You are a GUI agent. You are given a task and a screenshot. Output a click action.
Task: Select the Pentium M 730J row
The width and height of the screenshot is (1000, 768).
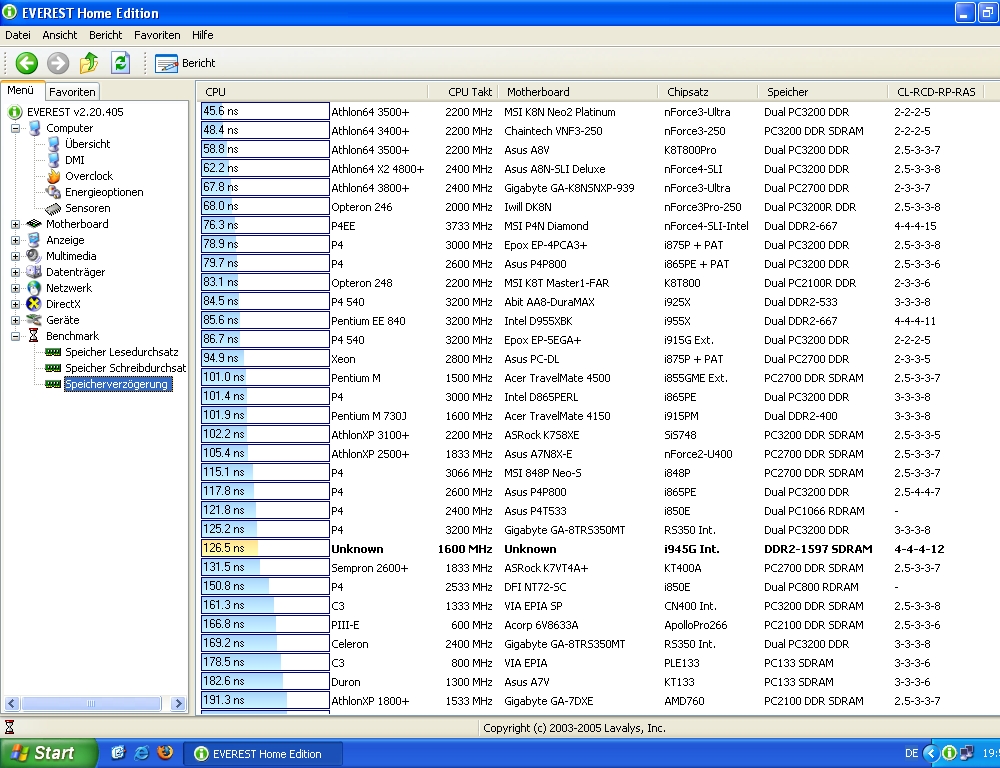click(x=599, y=416)
